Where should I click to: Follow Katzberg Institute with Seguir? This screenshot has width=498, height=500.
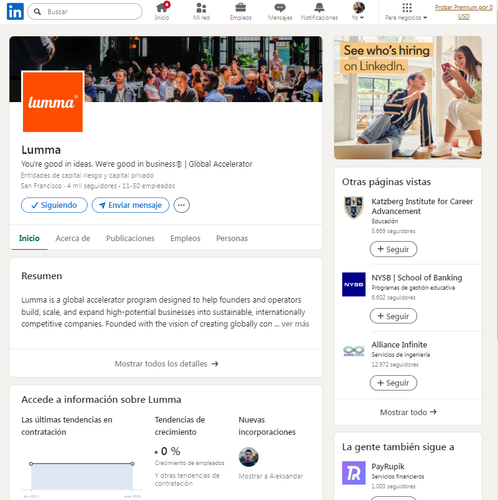click(393, 249)
